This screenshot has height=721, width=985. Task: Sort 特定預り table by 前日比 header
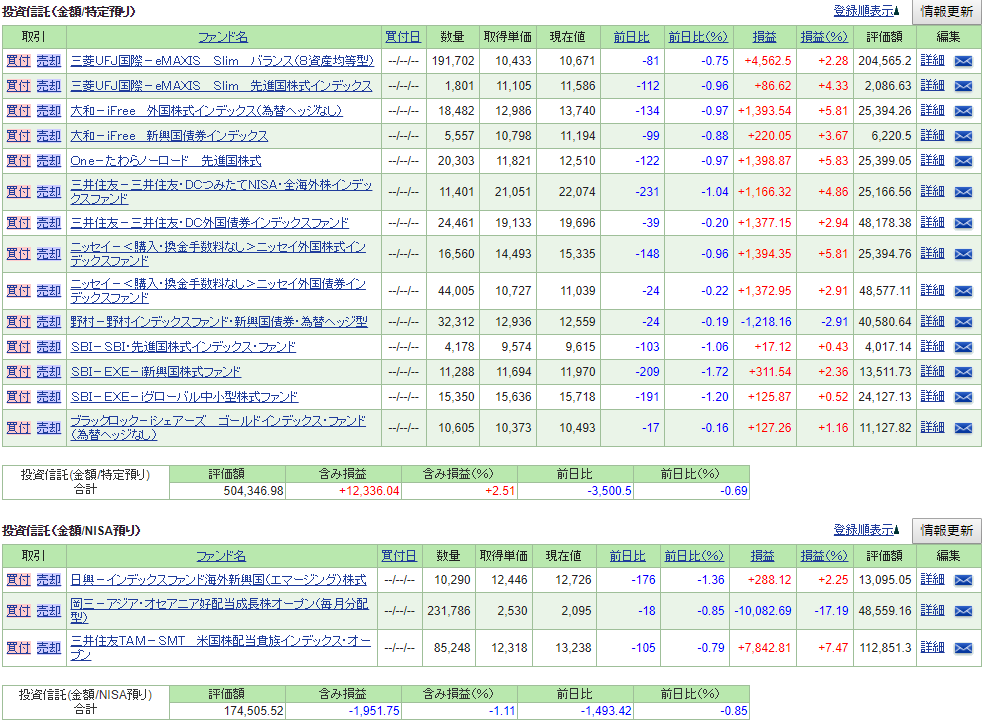pyautogui.click(x=631, y=37)
